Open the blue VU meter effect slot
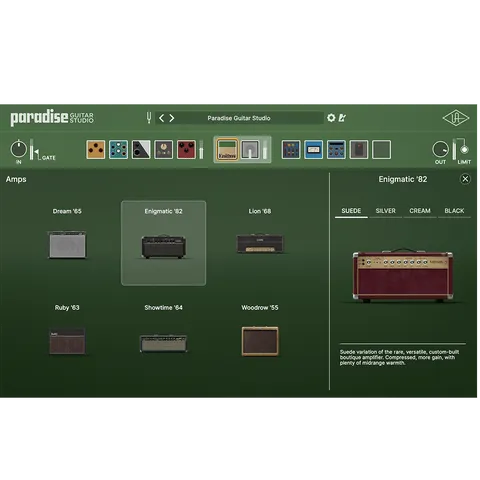This screenshot has height=480, width=480. [314, 149]
